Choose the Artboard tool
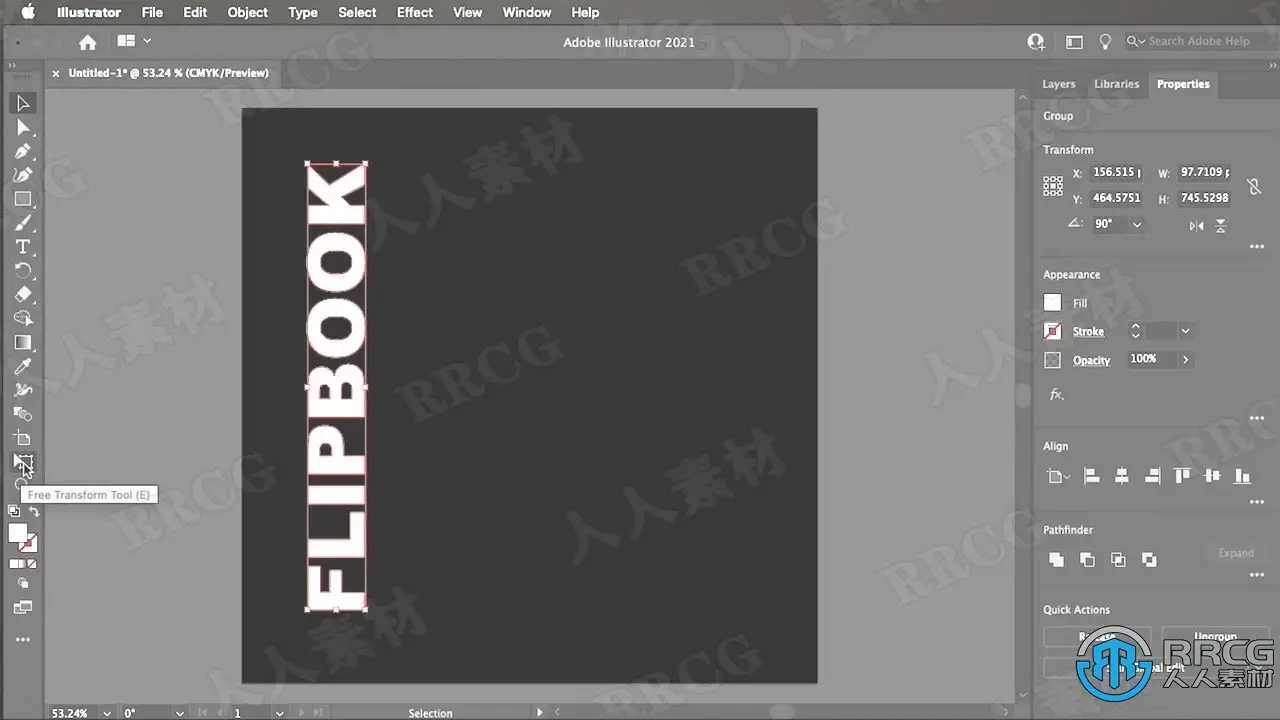This screenshot has width=1280, height=720. pos(23,439)
